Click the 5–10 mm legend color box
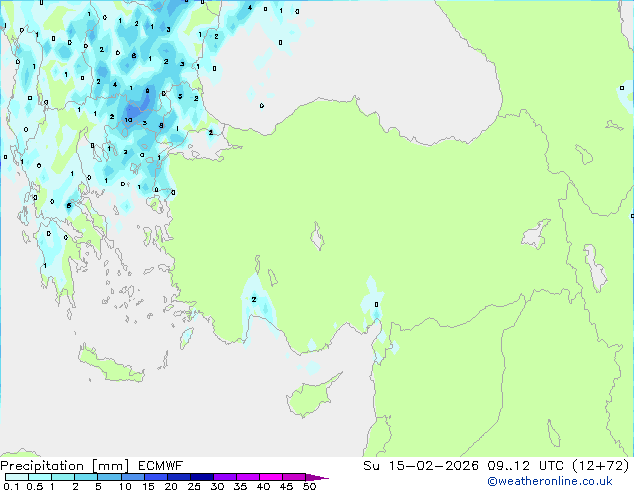 point(109,477)
